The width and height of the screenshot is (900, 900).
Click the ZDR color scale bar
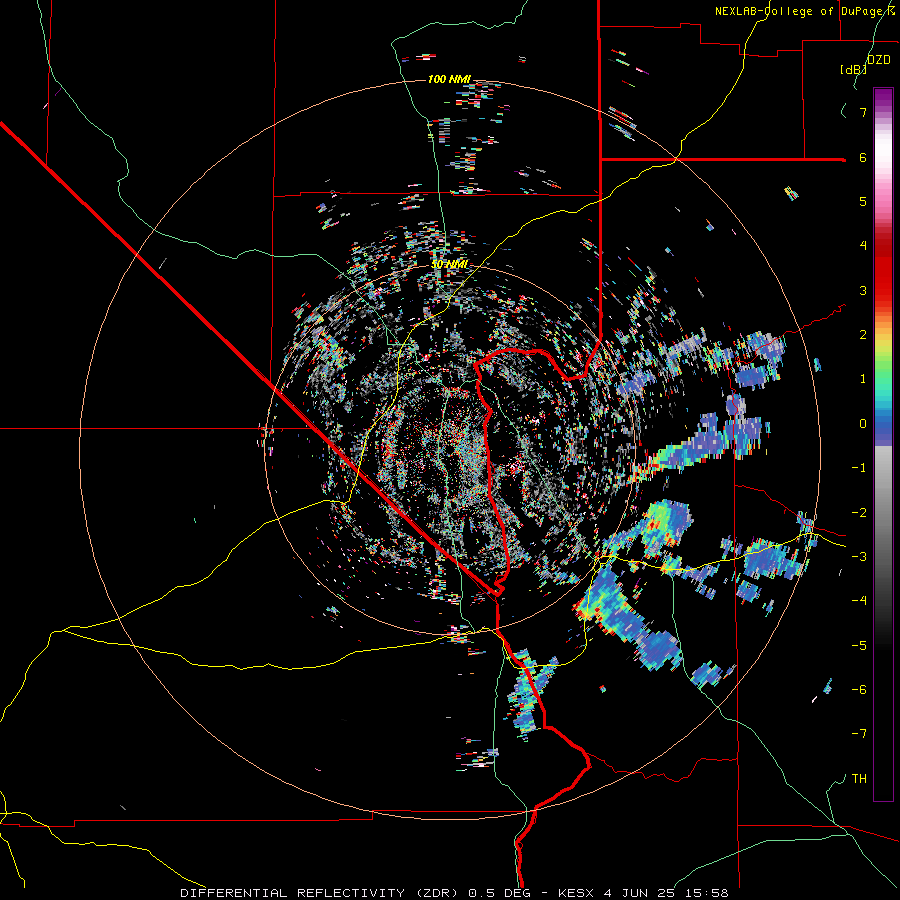883,444
